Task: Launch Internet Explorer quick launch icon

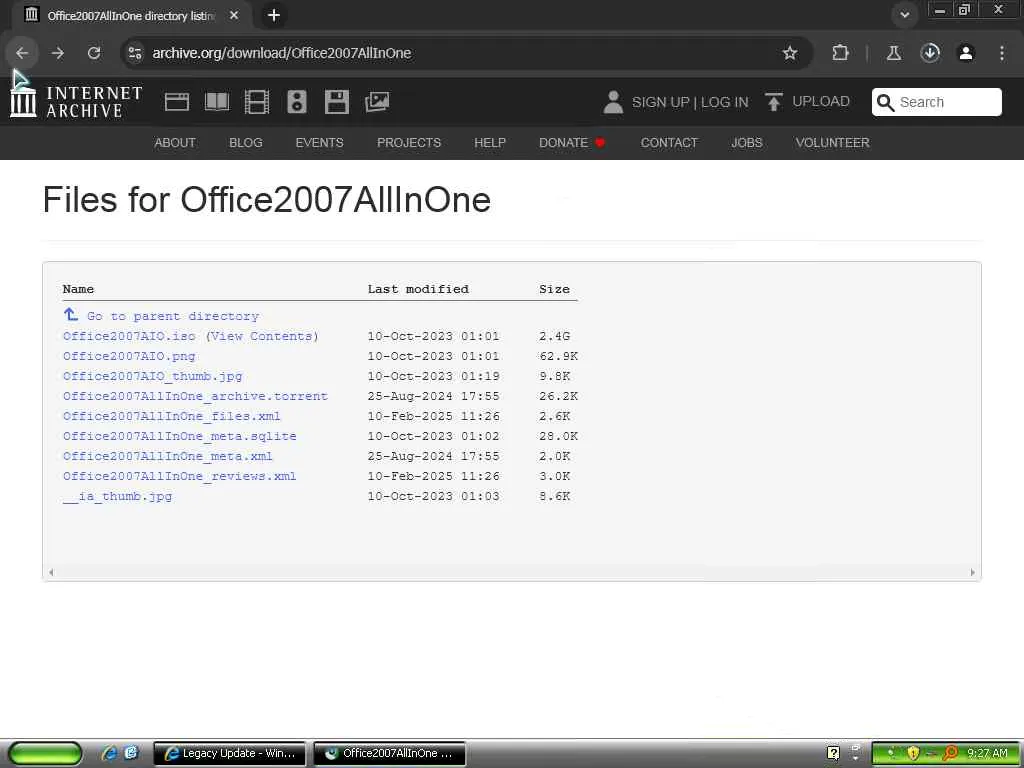Action: pos(109,753)
